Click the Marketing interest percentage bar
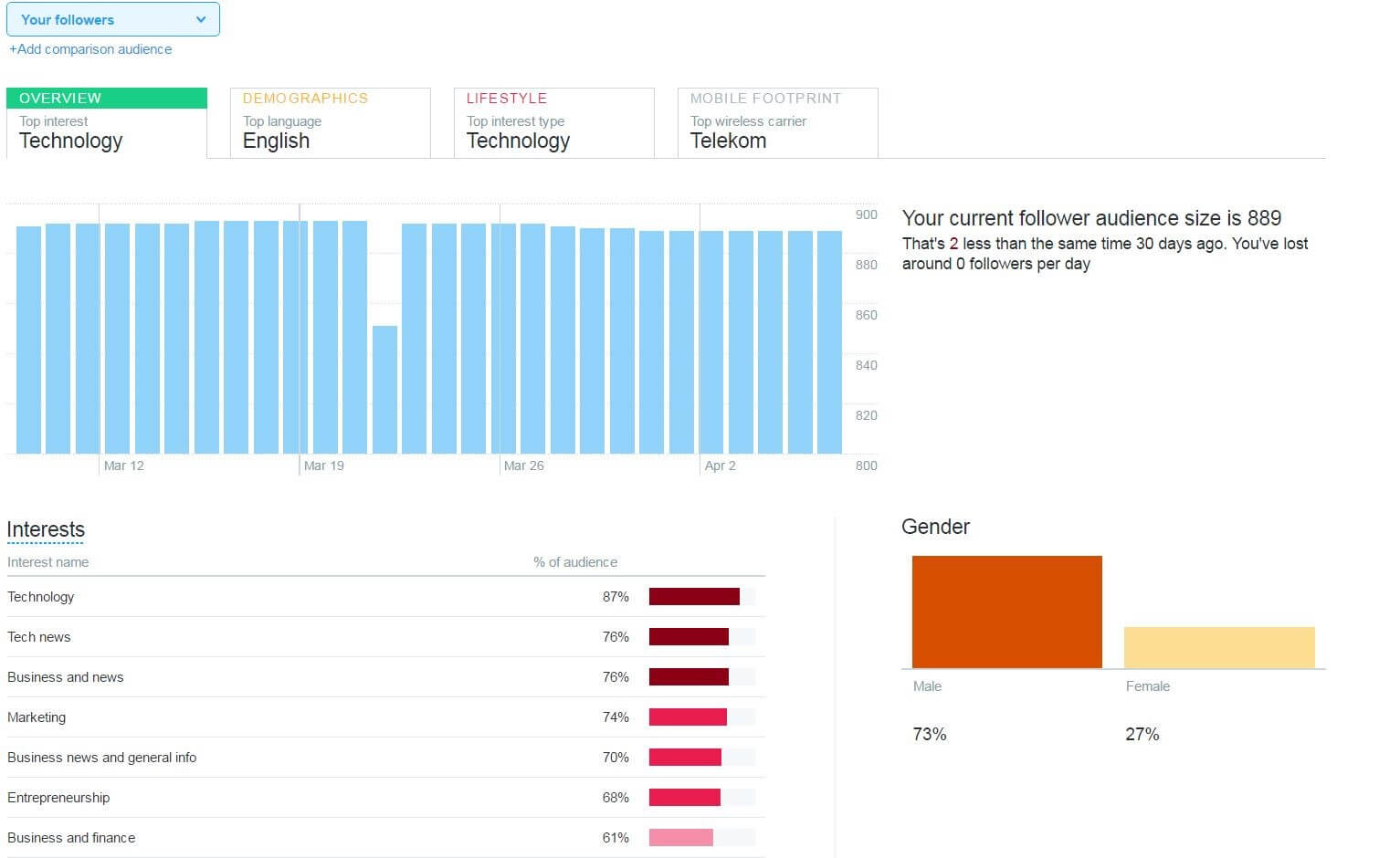The height and width of the screenshot is (858, 1400). tap(688, 717)
